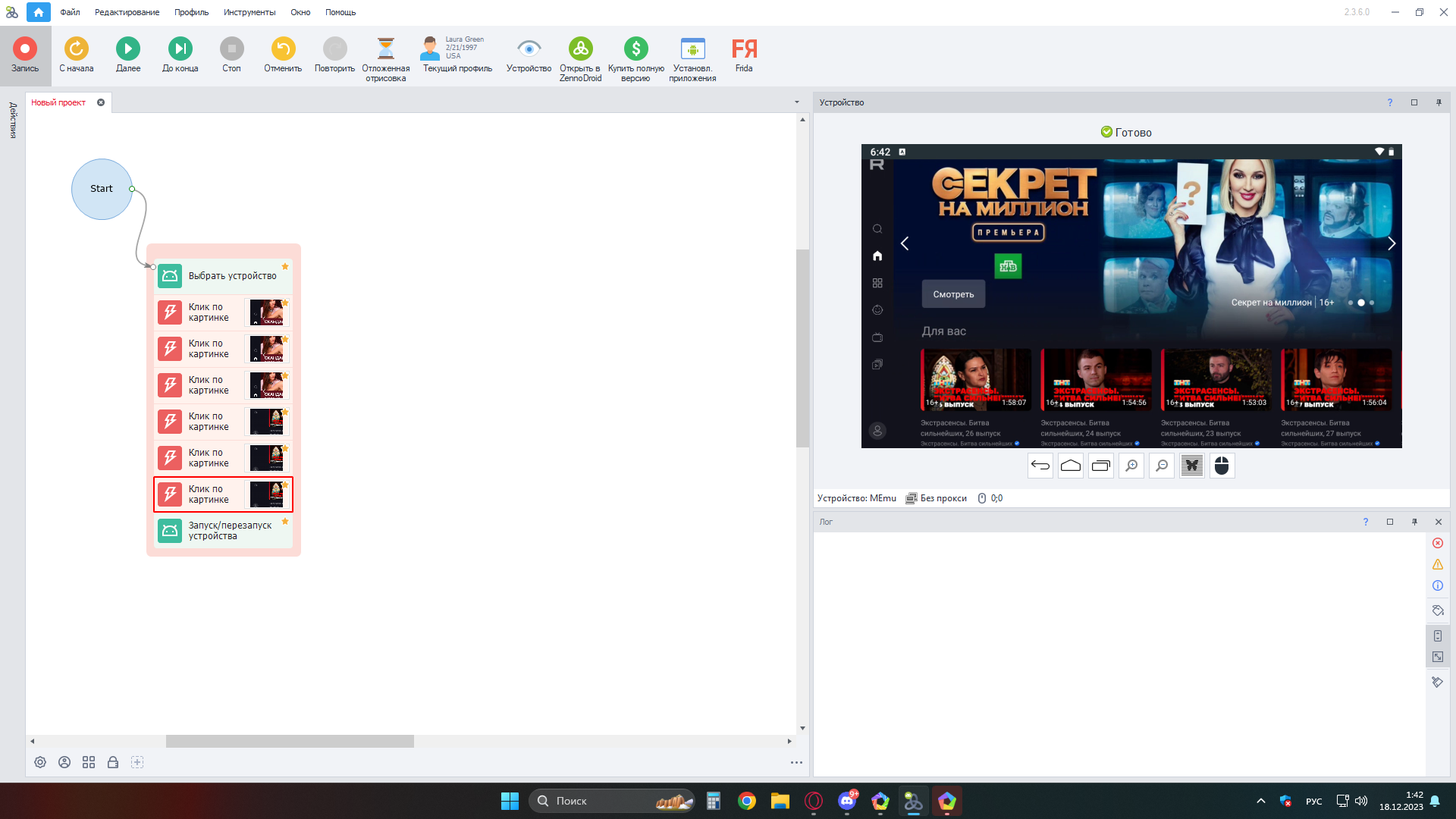Click the red Запись record button
Screen dimensions: 1456x819
coord(25,49)
